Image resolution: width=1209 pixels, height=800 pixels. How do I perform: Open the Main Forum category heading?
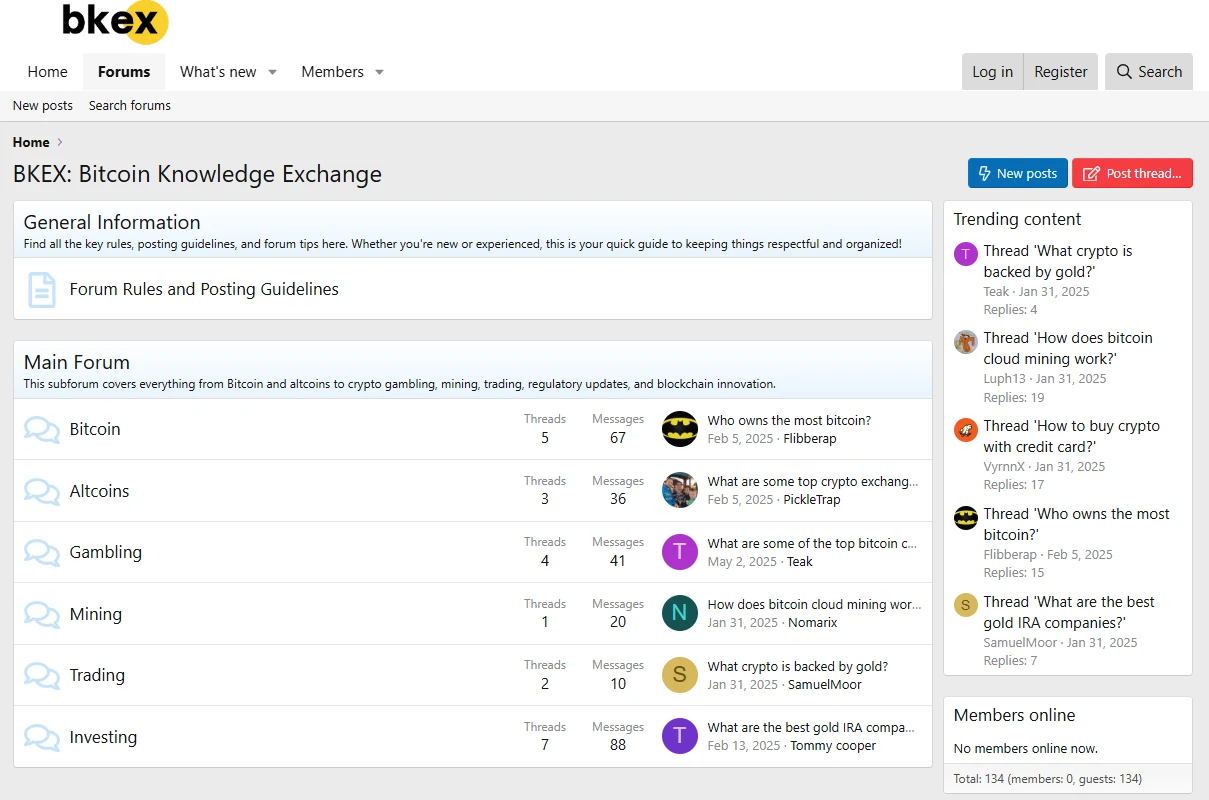coord(77,362)
